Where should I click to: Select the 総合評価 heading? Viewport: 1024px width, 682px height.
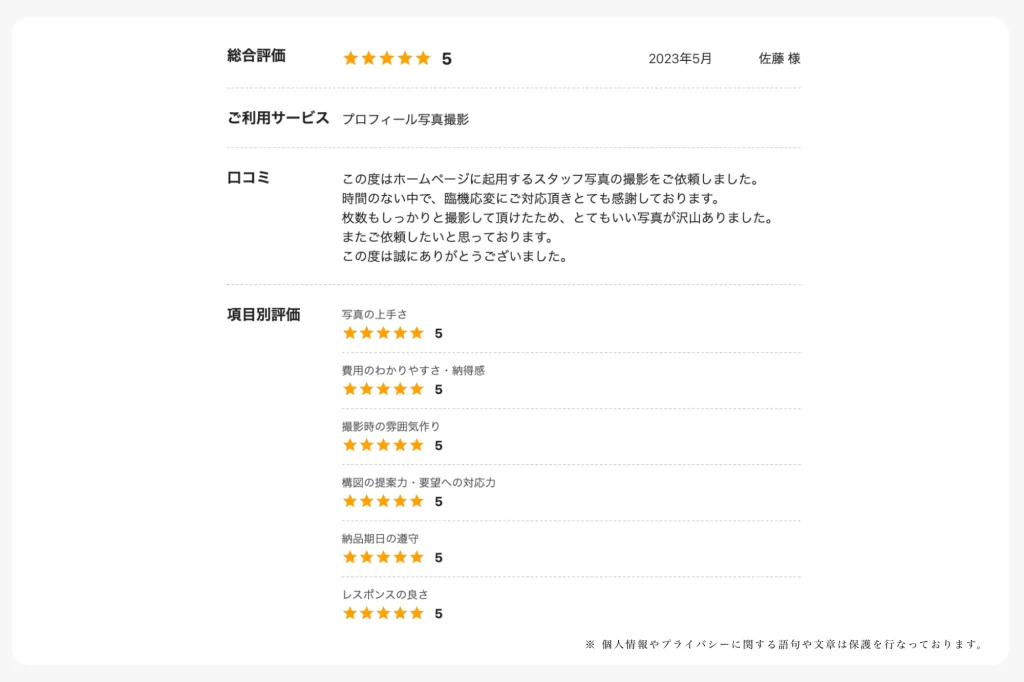coord(257,56)
